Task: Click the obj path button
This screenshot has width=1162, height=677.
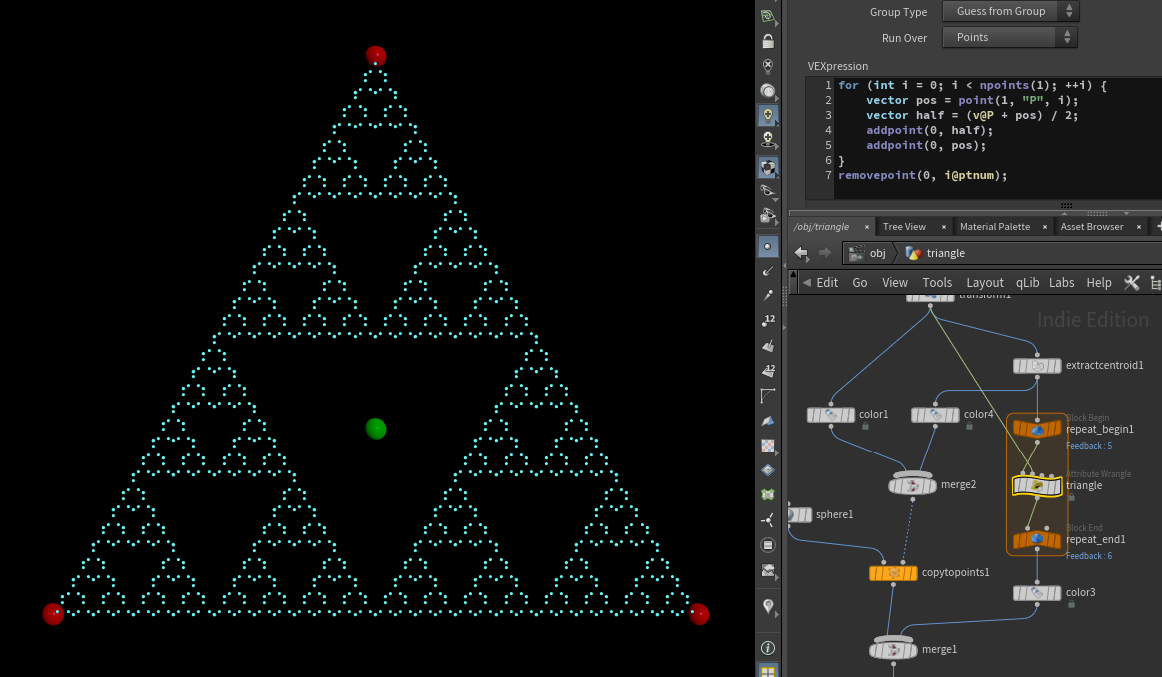Action: click(x=868, y=253)
